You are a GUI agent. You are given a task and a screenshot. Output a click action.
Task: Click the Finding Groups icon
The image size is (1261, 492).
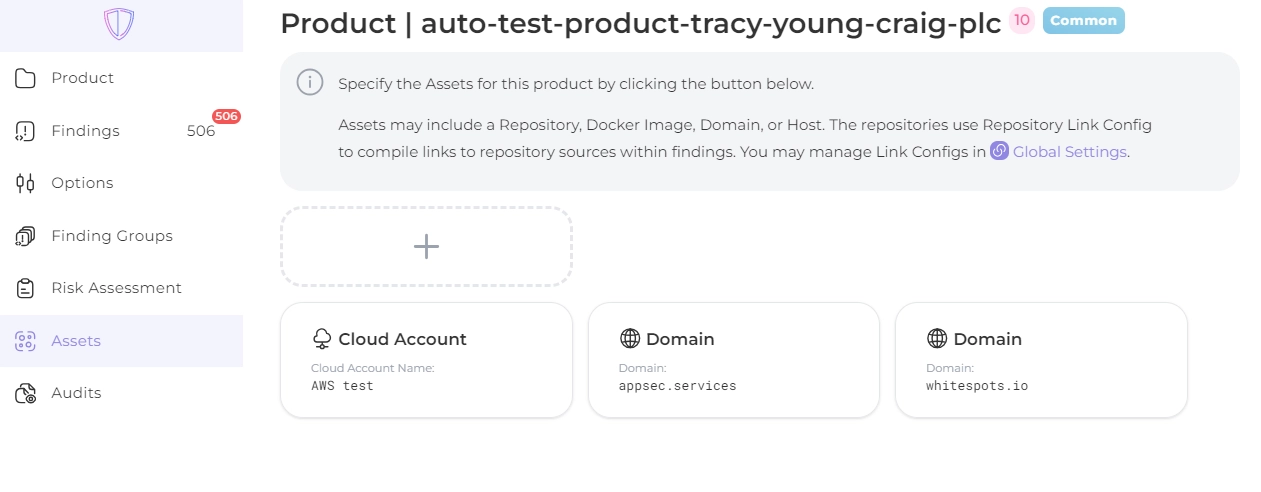26,236
